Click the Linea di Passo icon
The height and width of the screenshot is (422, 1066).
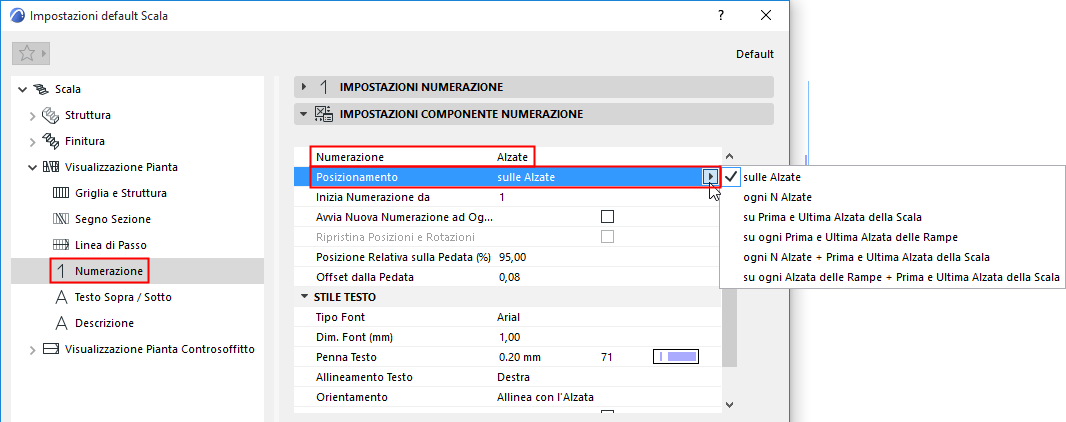(x=58, y=245)
